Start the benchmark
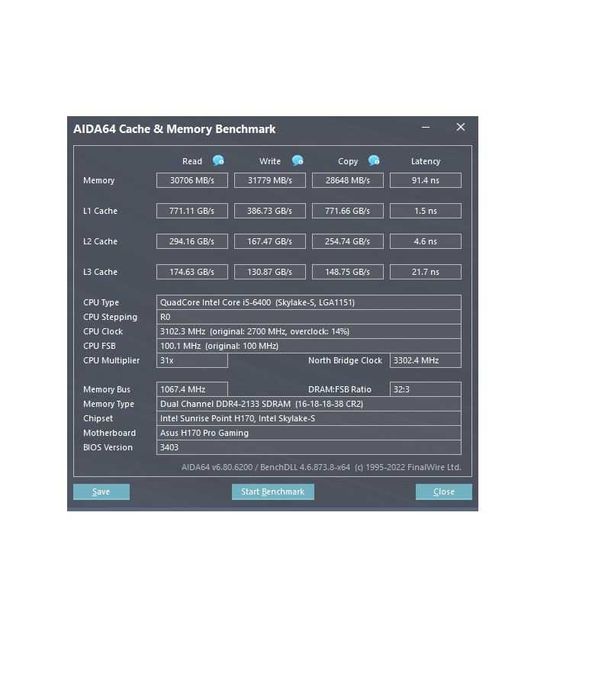This screenshot has height=700, width=592. click(x=273, y=492)
